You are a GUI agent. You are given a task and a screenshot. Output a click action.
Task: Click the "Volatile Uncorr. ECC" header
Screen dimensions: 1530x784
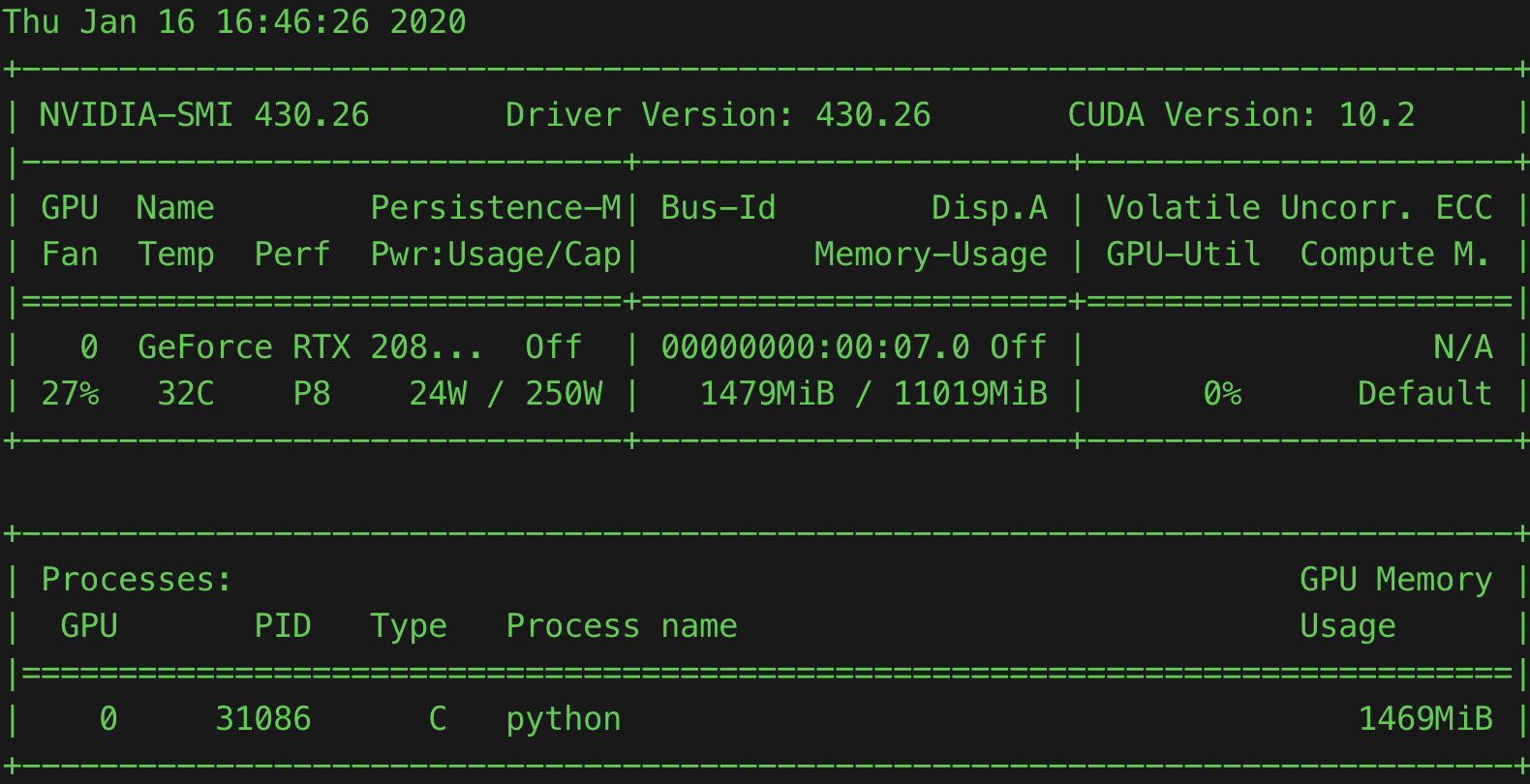1300,207
